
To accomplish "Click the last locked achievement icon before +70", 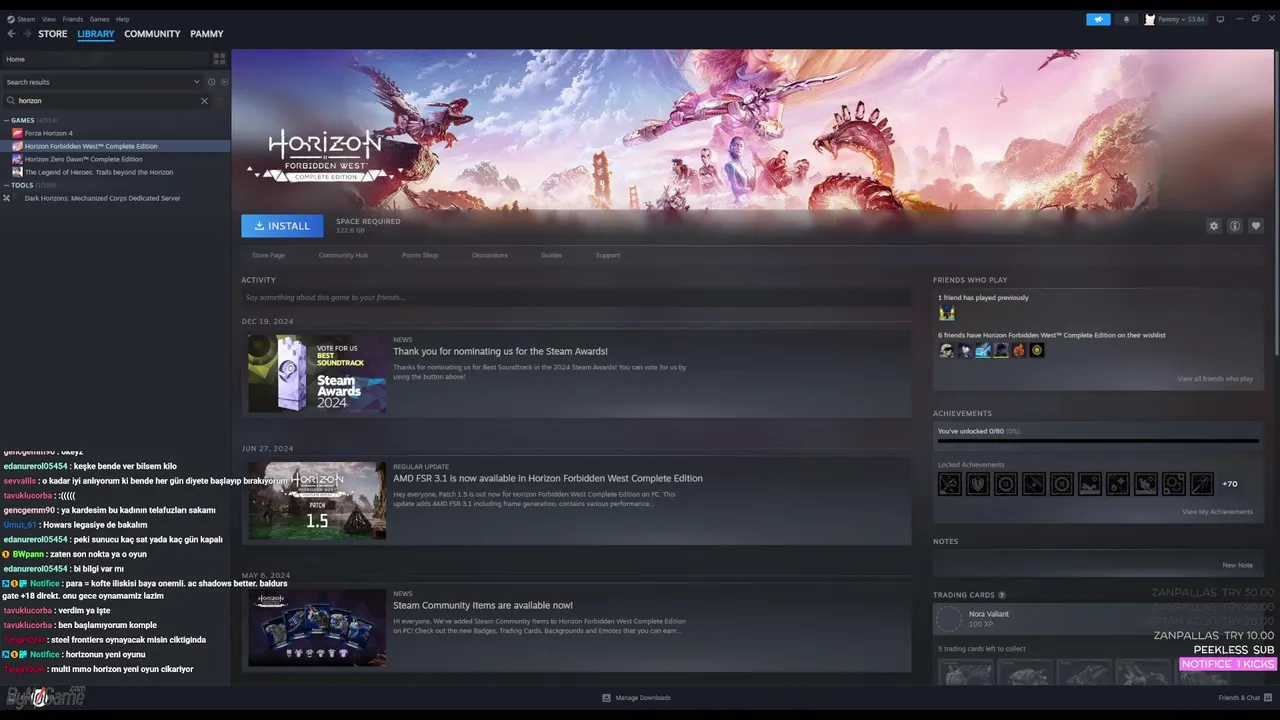I will (x=1202, y=484).
